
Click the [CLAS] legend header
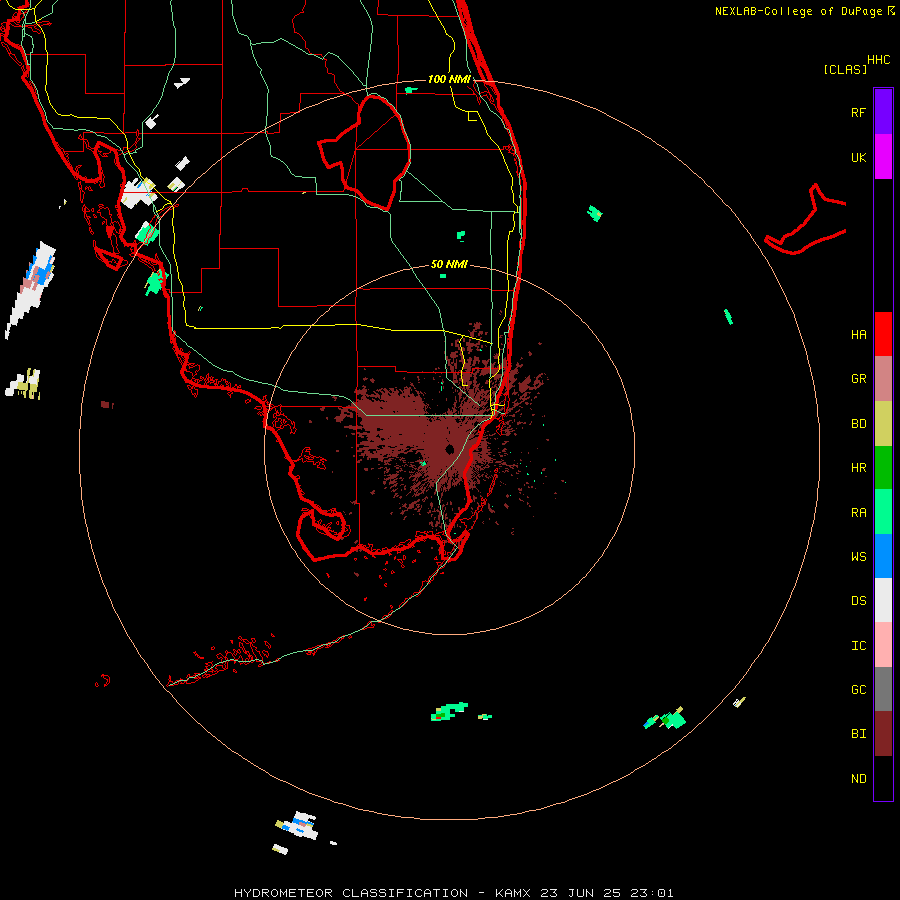click(845, 69)
